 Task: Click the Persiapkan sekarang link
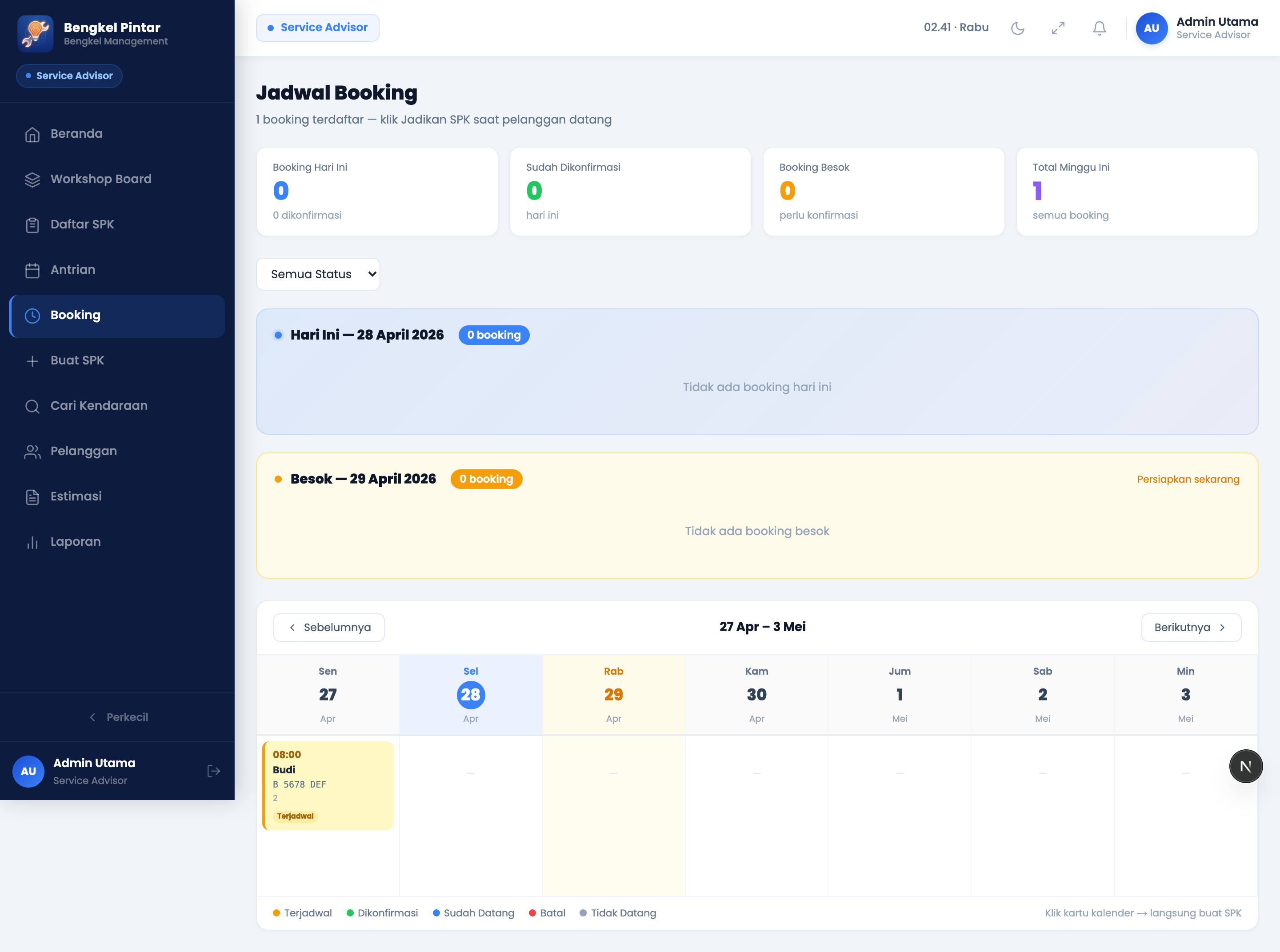coord(1188,480)
